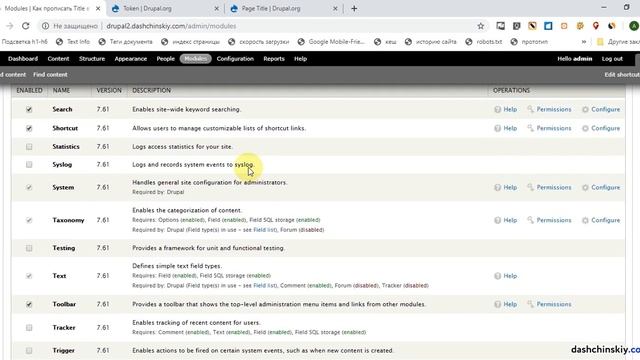Viewport: 640px width, 360px height.
Task: Click the Toolbar module Help icon
Action: pyautogui.click(x=498, y=304)
